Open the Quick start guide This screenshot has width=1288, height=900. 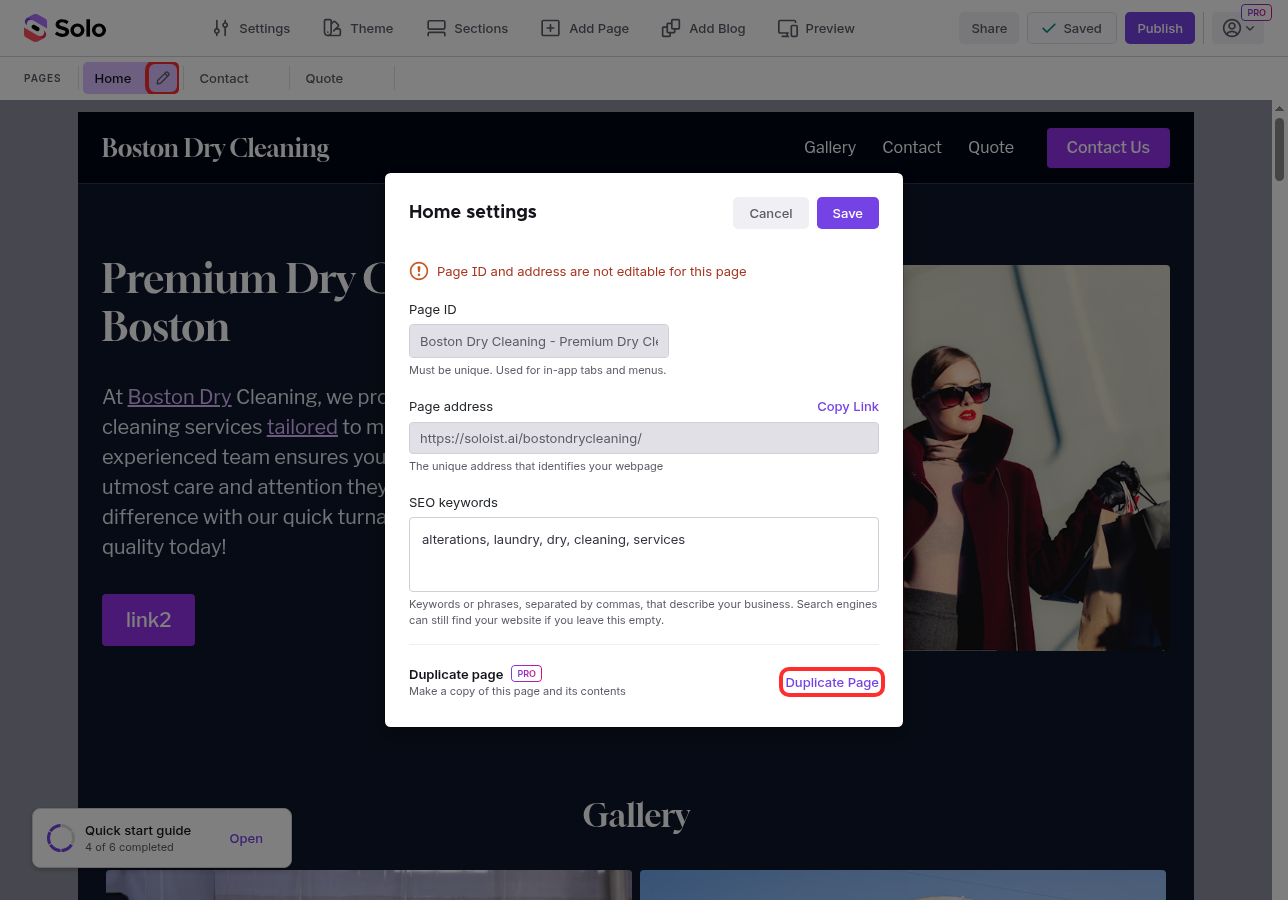tap(246, 839)
